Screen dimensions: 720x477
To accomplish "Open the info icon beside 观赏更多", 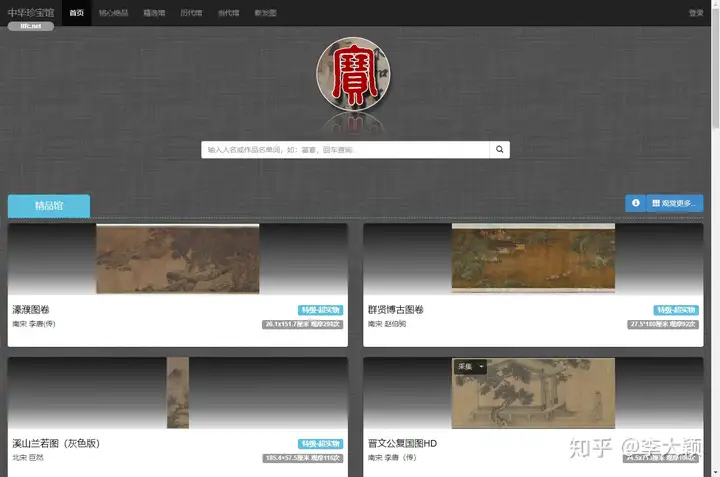I will tap(636, 203).
